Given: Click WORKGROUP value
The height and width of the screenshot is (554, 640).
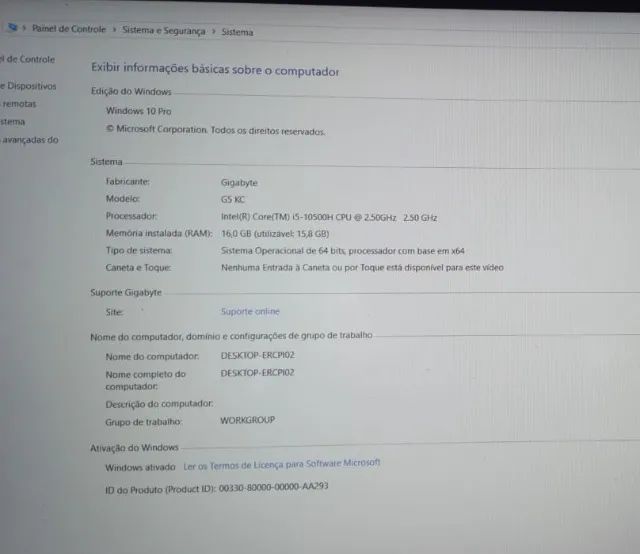Looking at the screenshot, I should [x=248, y=420].
